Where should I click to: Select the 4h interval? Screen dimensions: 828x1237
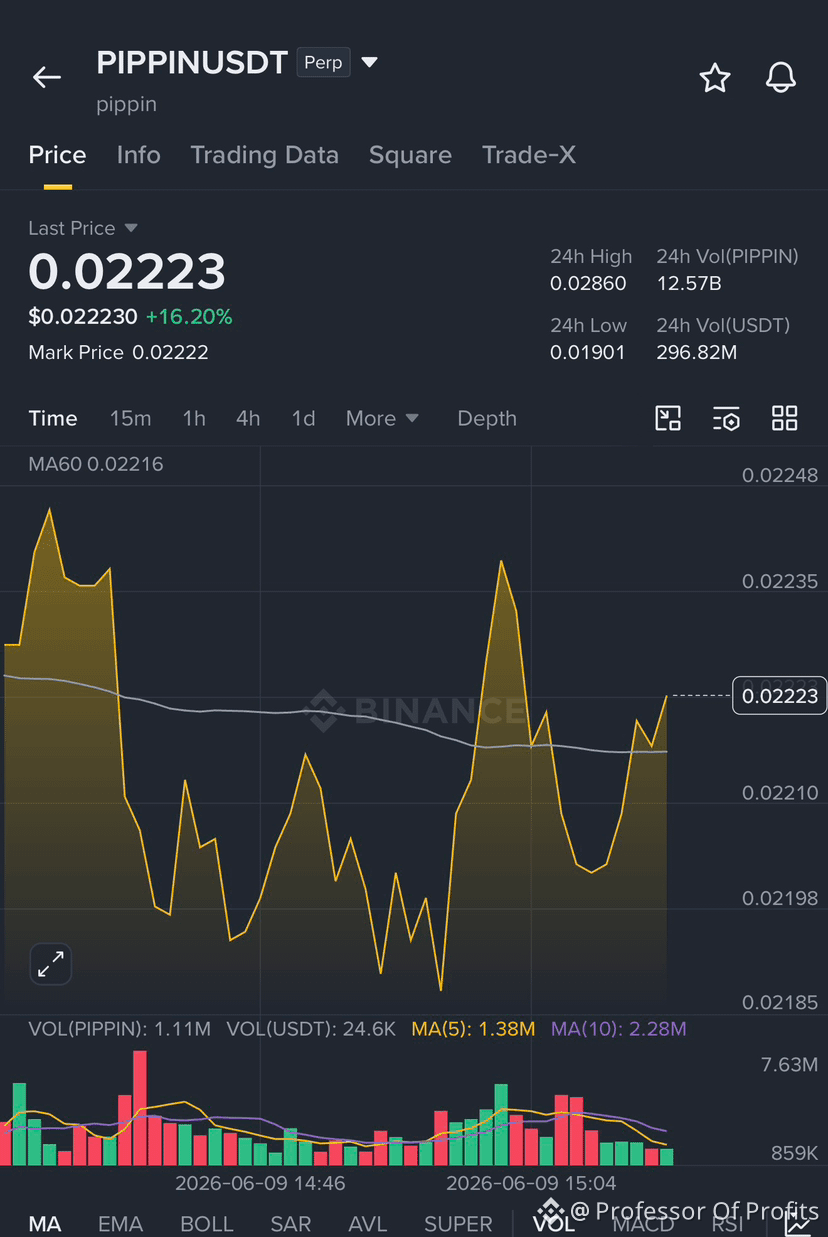coord(248,418)
